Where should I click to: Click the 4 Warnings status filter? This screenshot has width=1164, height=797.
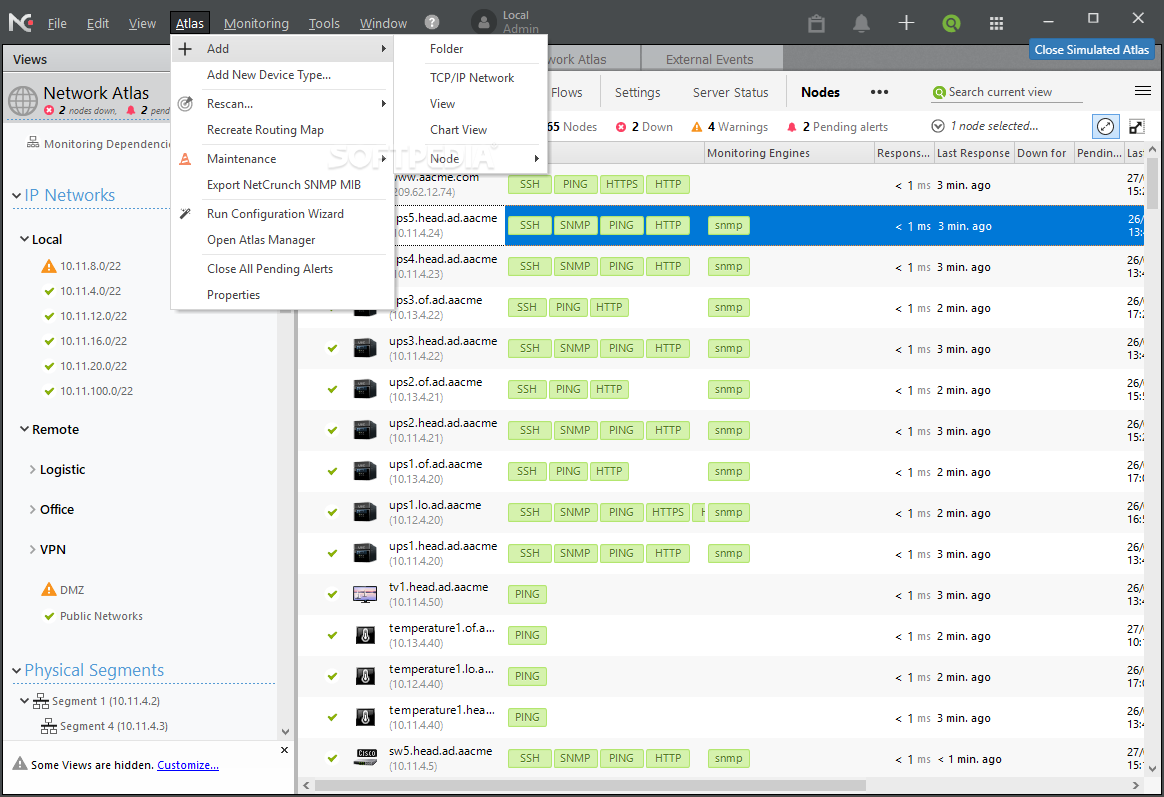730,127
